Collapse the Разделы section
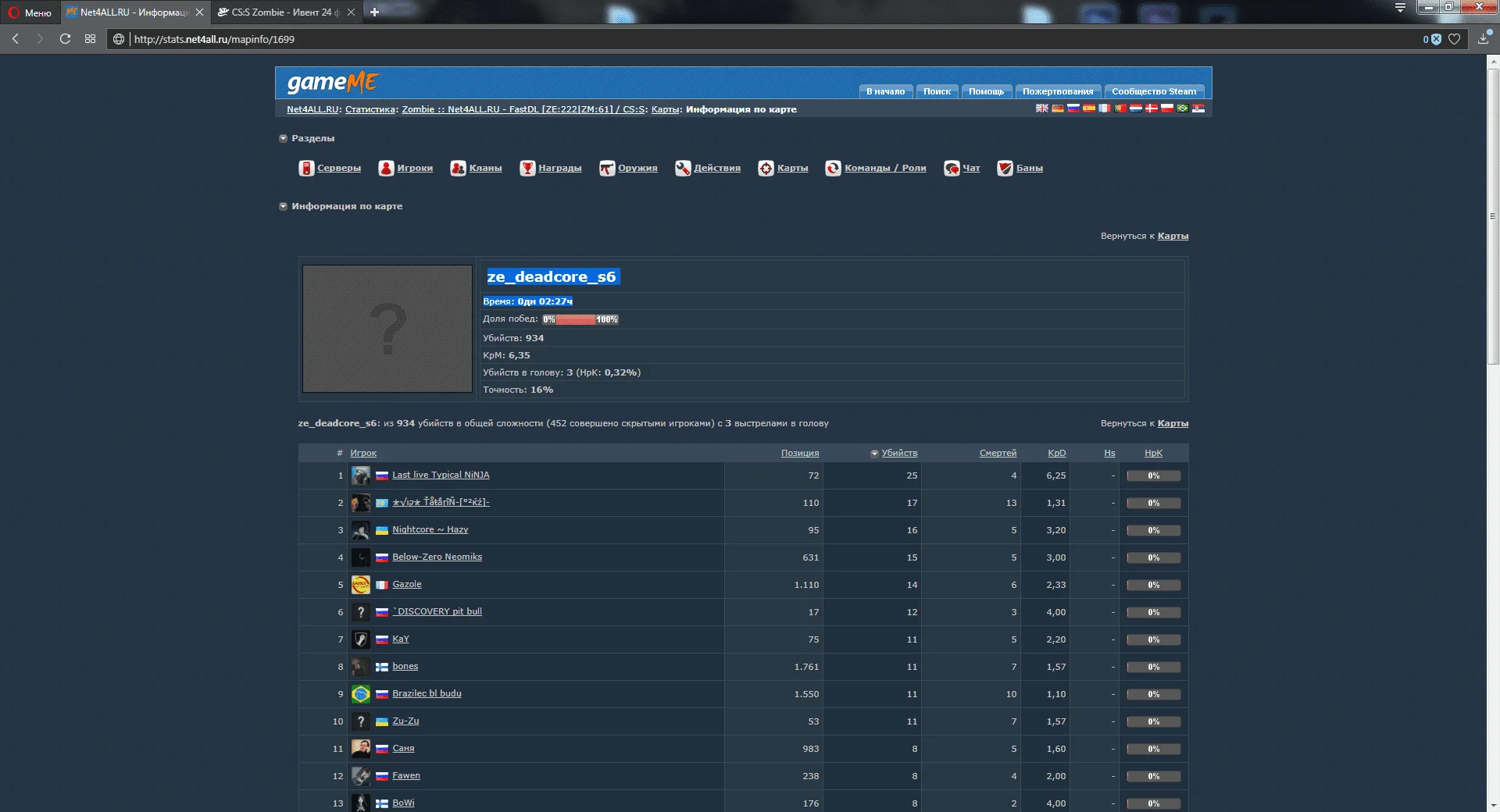This screenshot has width=1500, height=812. click(283, 139)
